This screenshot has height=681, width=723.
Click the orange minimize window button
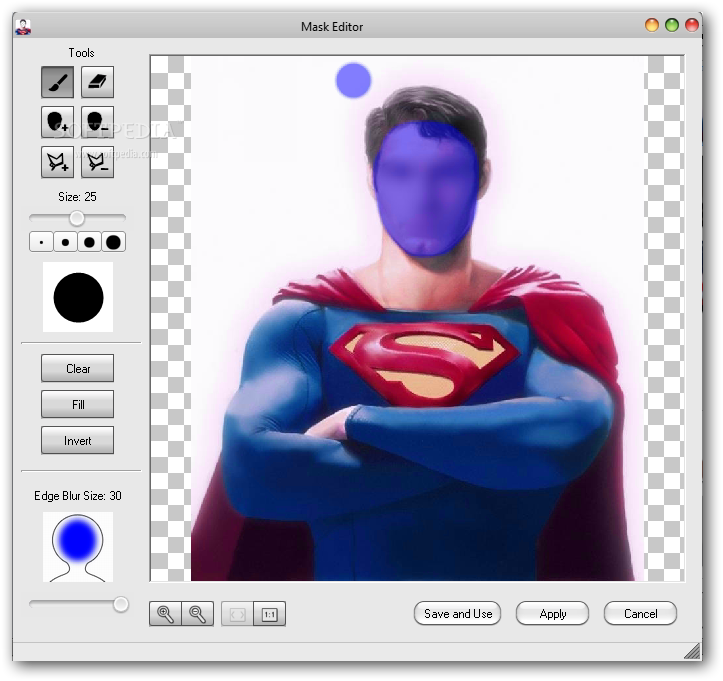652,25
